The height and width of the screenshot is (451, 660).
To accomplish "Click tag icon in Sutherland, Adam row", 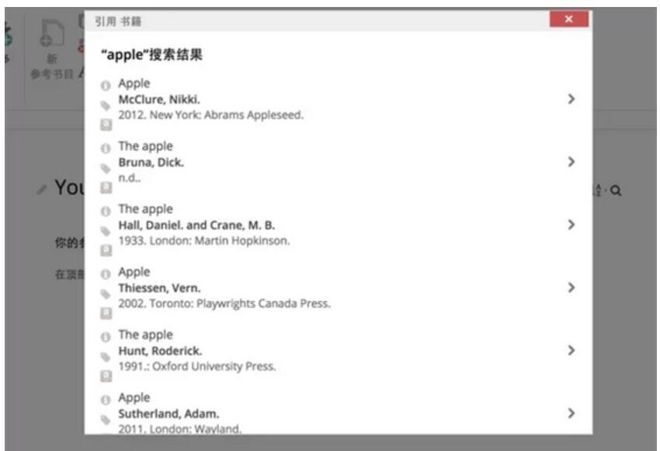I will [x=106, y=419].
